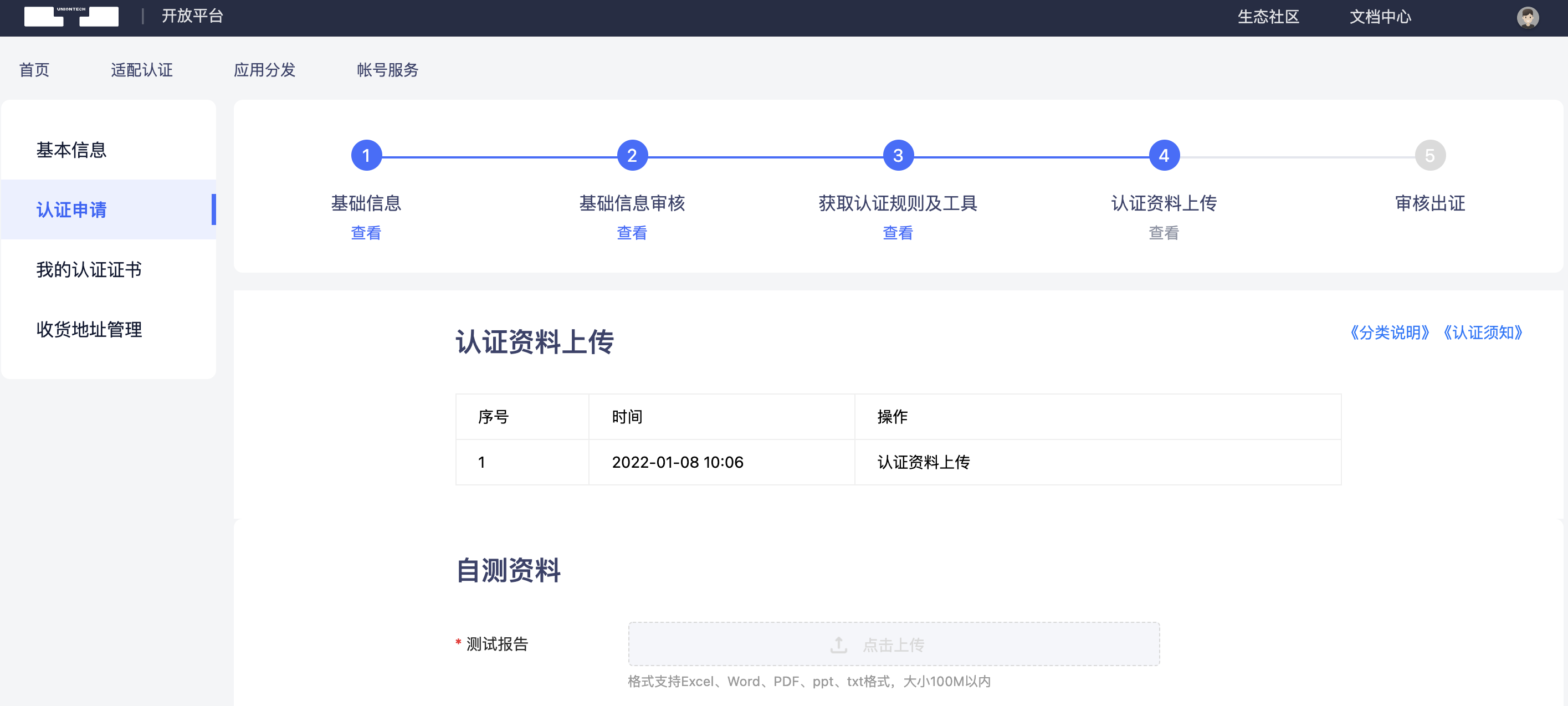Open 生态社区 in the top bar
Screen dimensions: 1568x706
click(1268, 17)
